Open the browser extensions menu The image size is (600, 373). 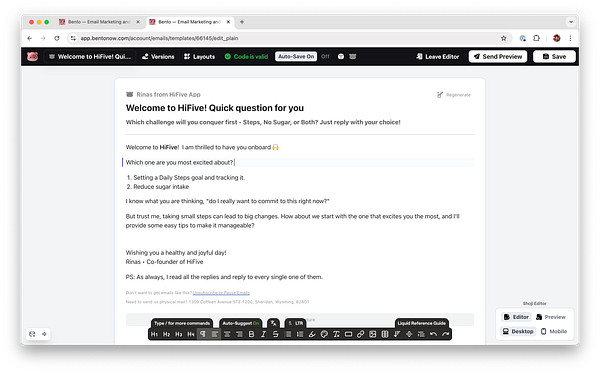coord(536,38)
